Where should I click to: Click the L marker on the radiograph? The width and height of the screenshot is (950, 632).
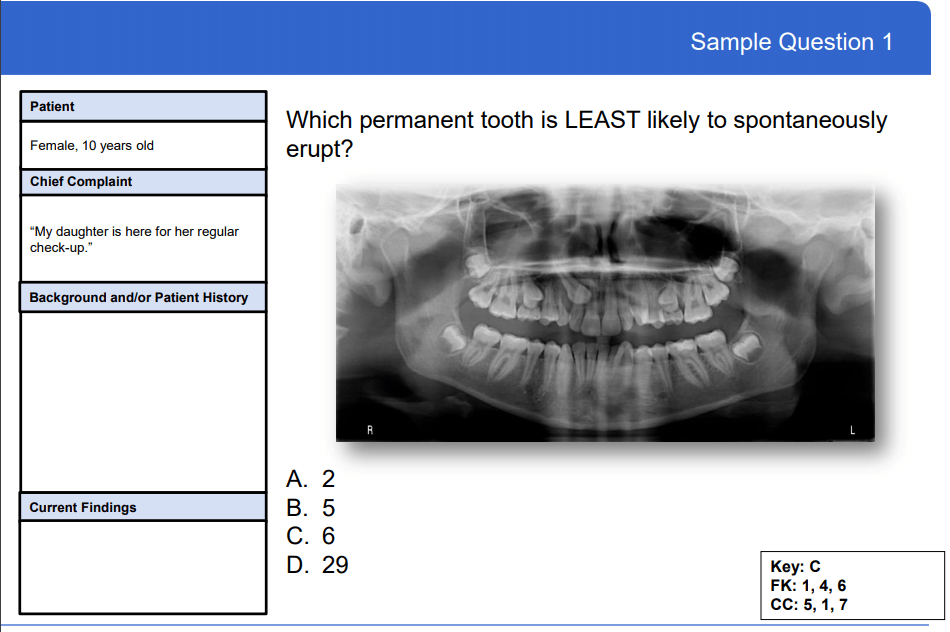[852, 430]
